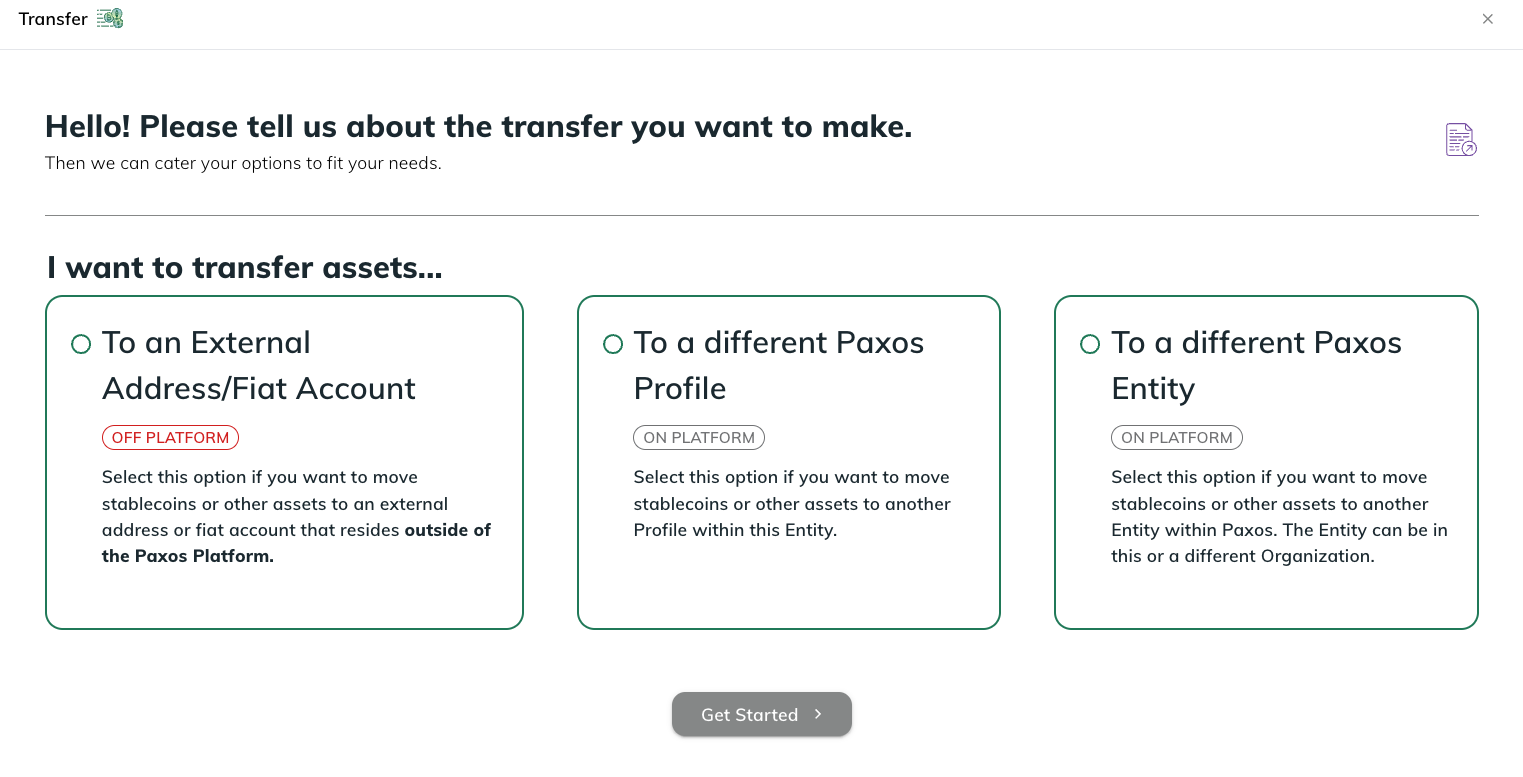Screen dimensions: 1523x777
Task: Click the "I want to transfer assets..." heading
Action: 244,268
